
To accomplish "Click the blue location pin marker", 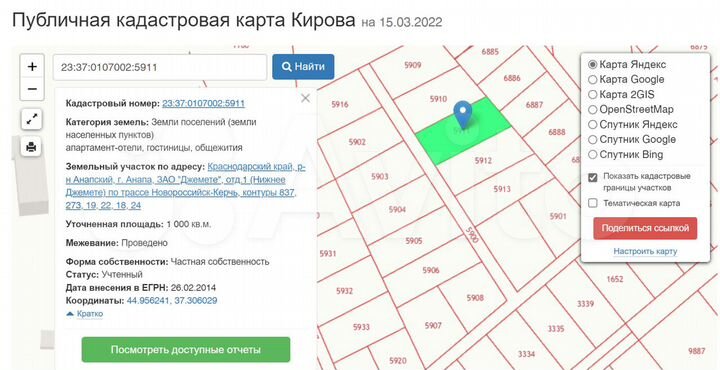I will tap(462, 115).
